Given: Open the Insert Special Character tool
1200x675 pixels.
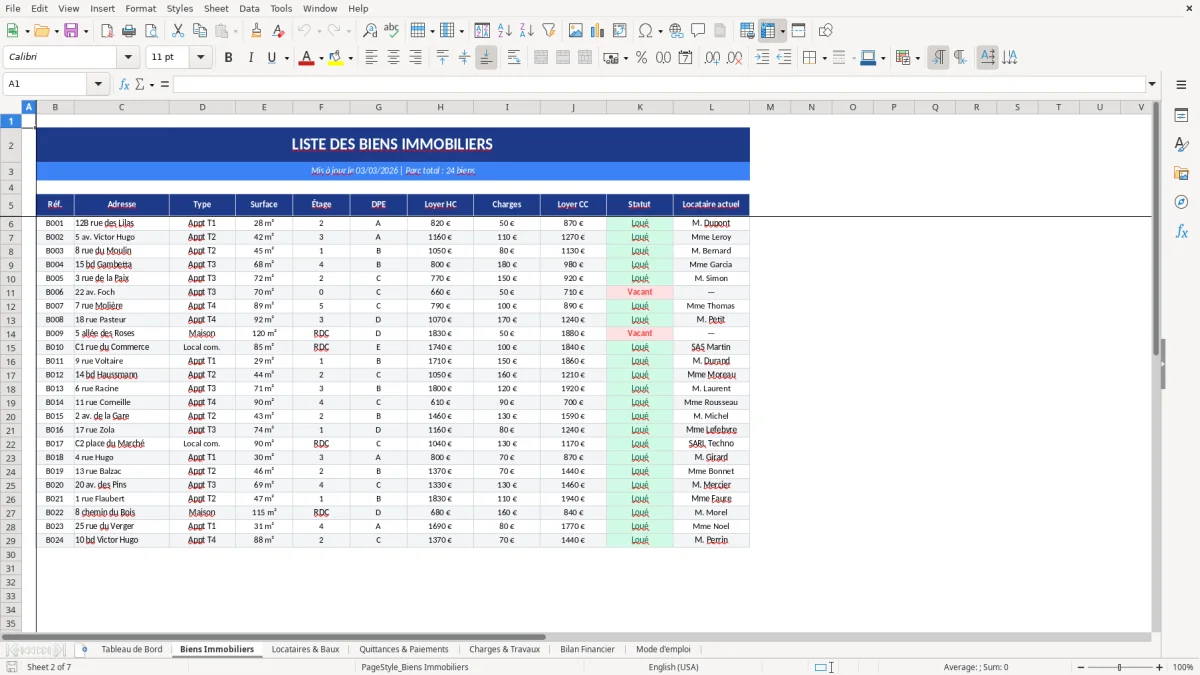Looking at the screenshot, I should point(645,30).
